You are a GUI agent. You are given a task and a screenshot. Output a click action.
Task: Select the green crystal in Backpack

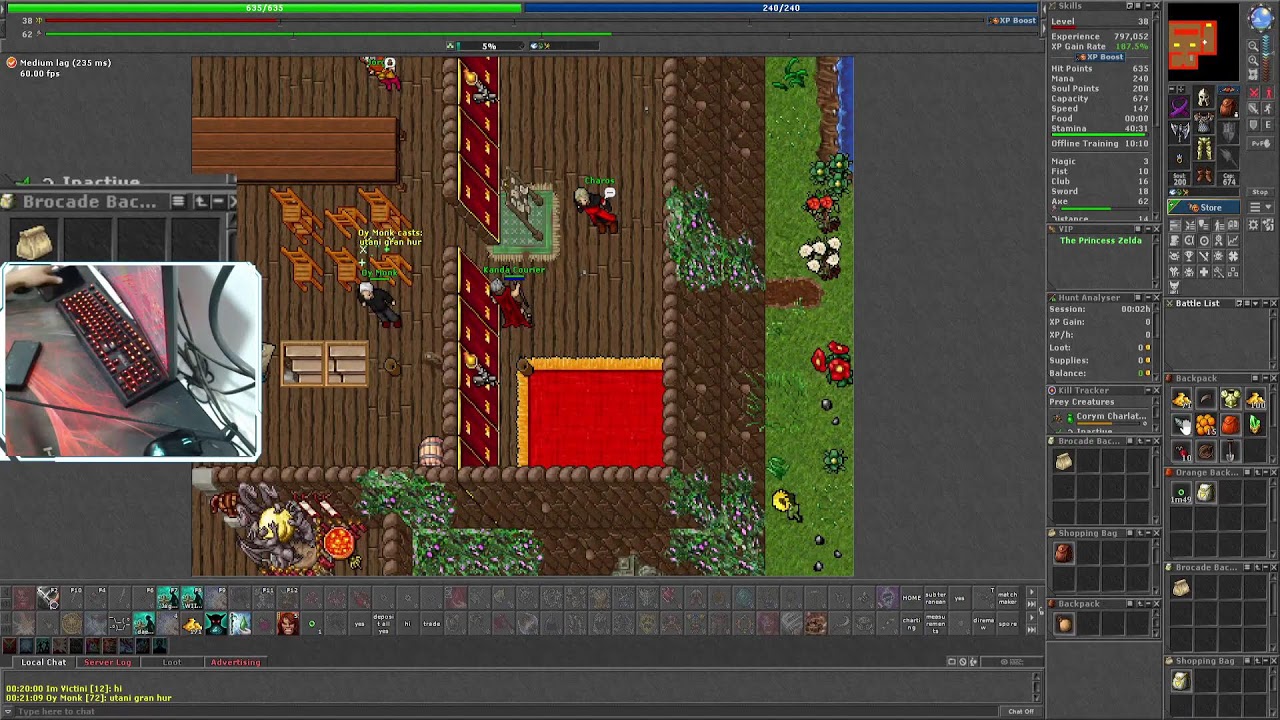click(x=1255, y=424)
